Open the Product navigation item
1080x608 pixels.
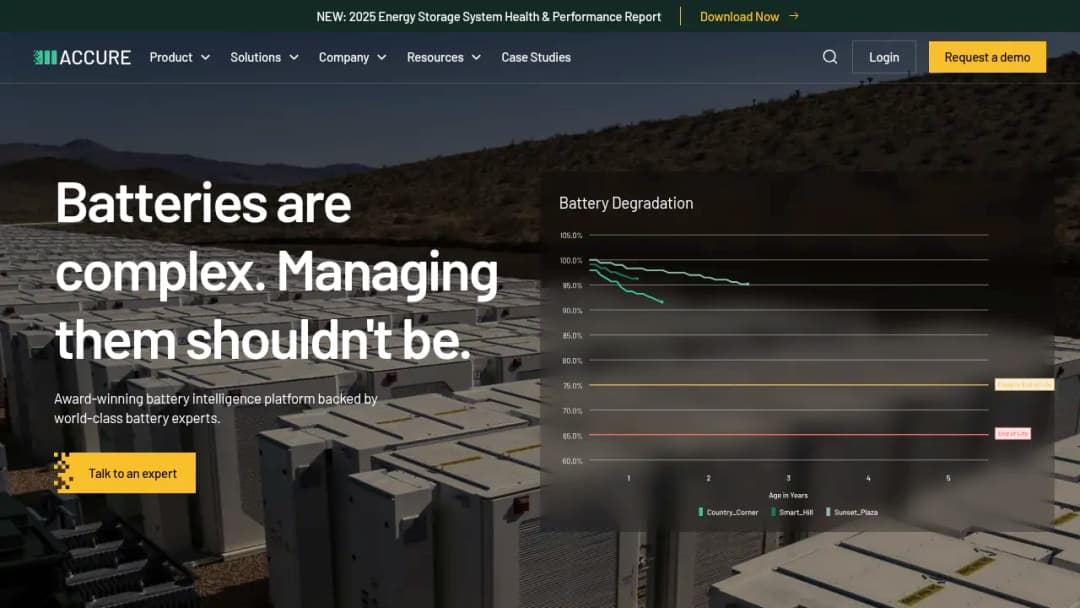[171, 57]
